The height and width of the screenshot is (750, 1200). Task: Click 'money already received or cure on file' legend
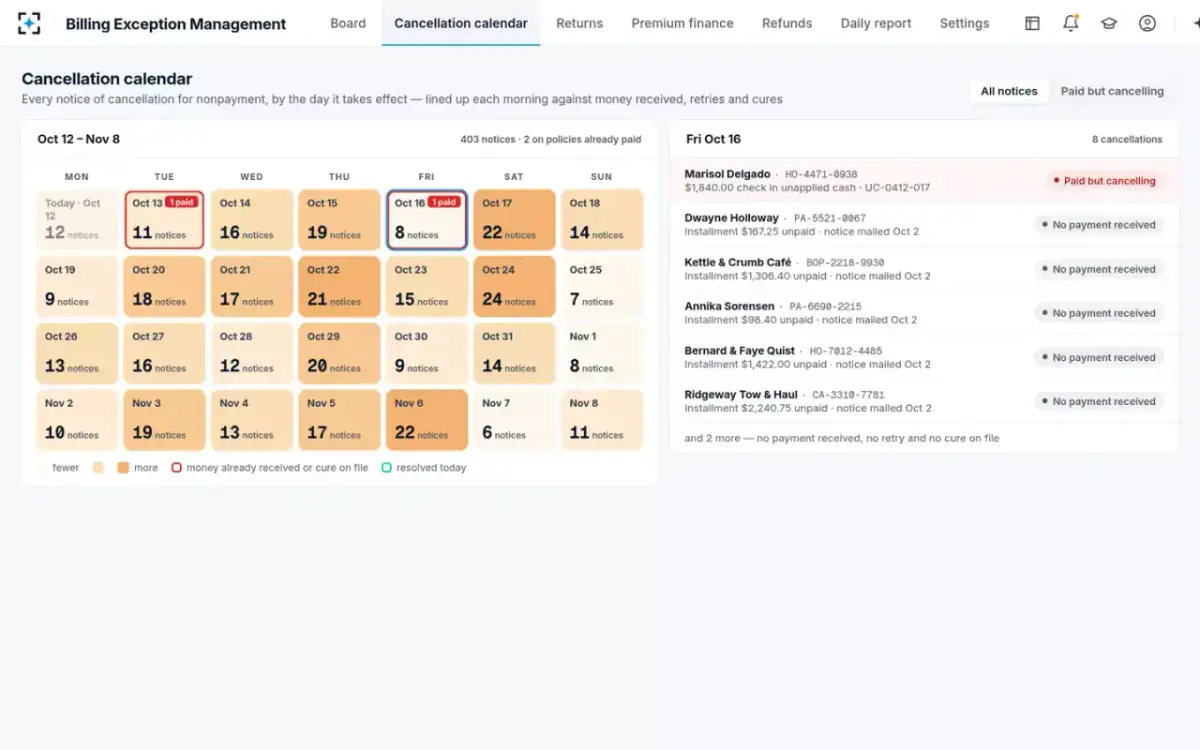[270, 467]
